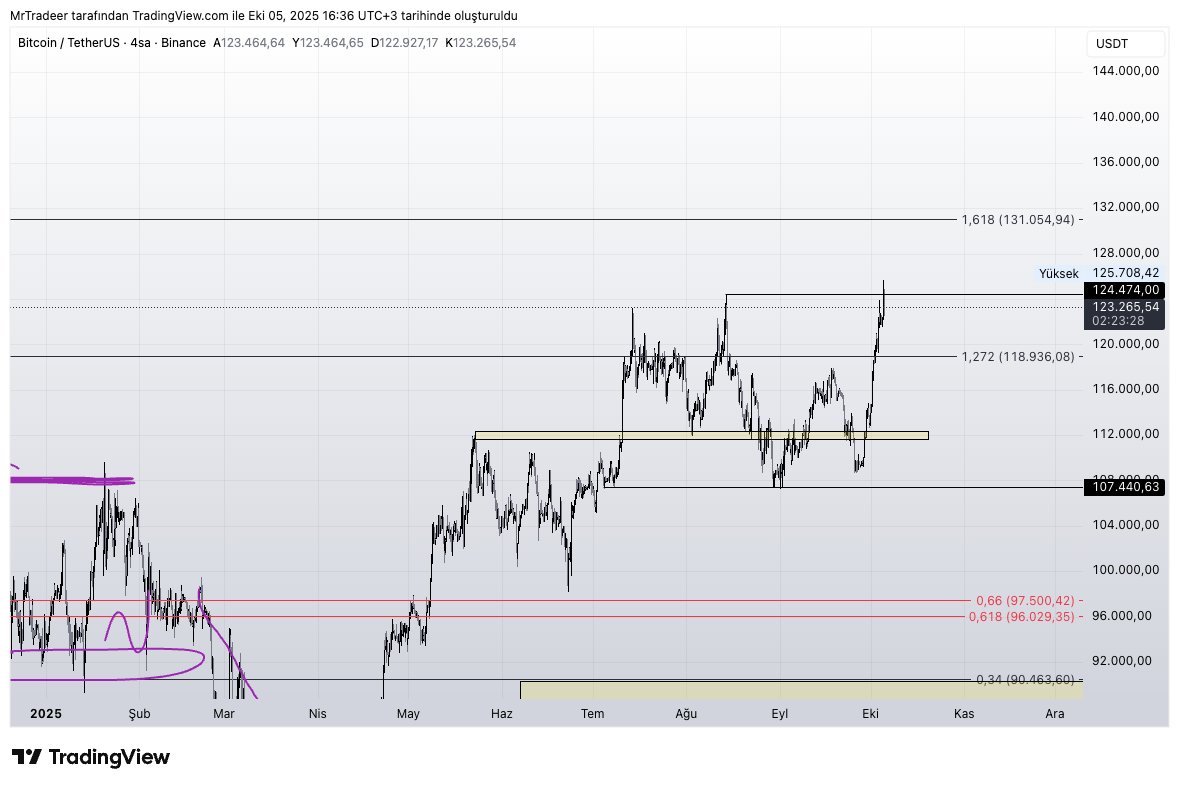Image resolution: width=1179 pixels, height=787 pixels.
Task: Click the TradingView logo icon
Action: [x=27, y=757]
